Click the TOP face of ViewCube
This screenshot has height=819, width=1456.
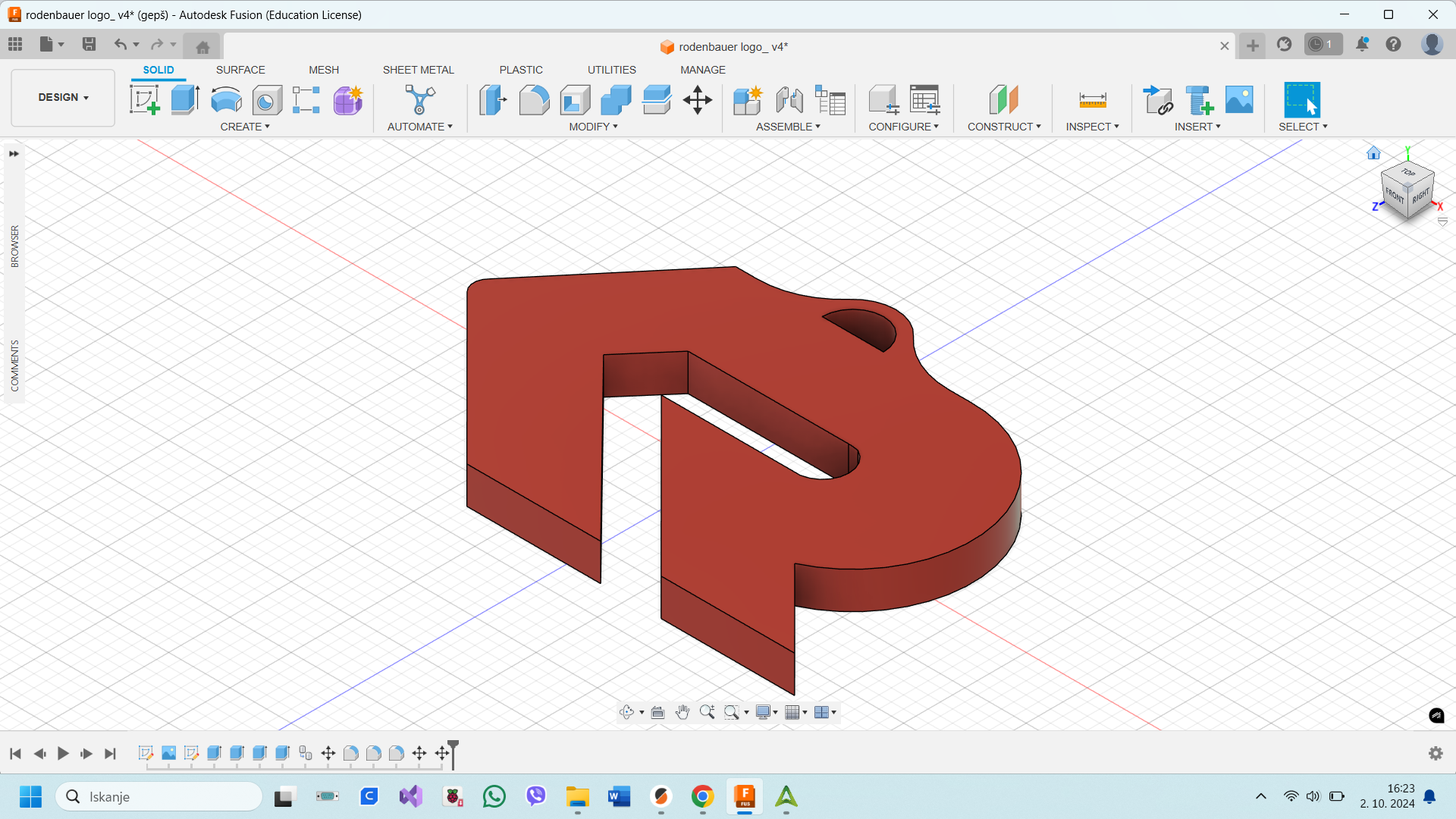point(1408,173)
